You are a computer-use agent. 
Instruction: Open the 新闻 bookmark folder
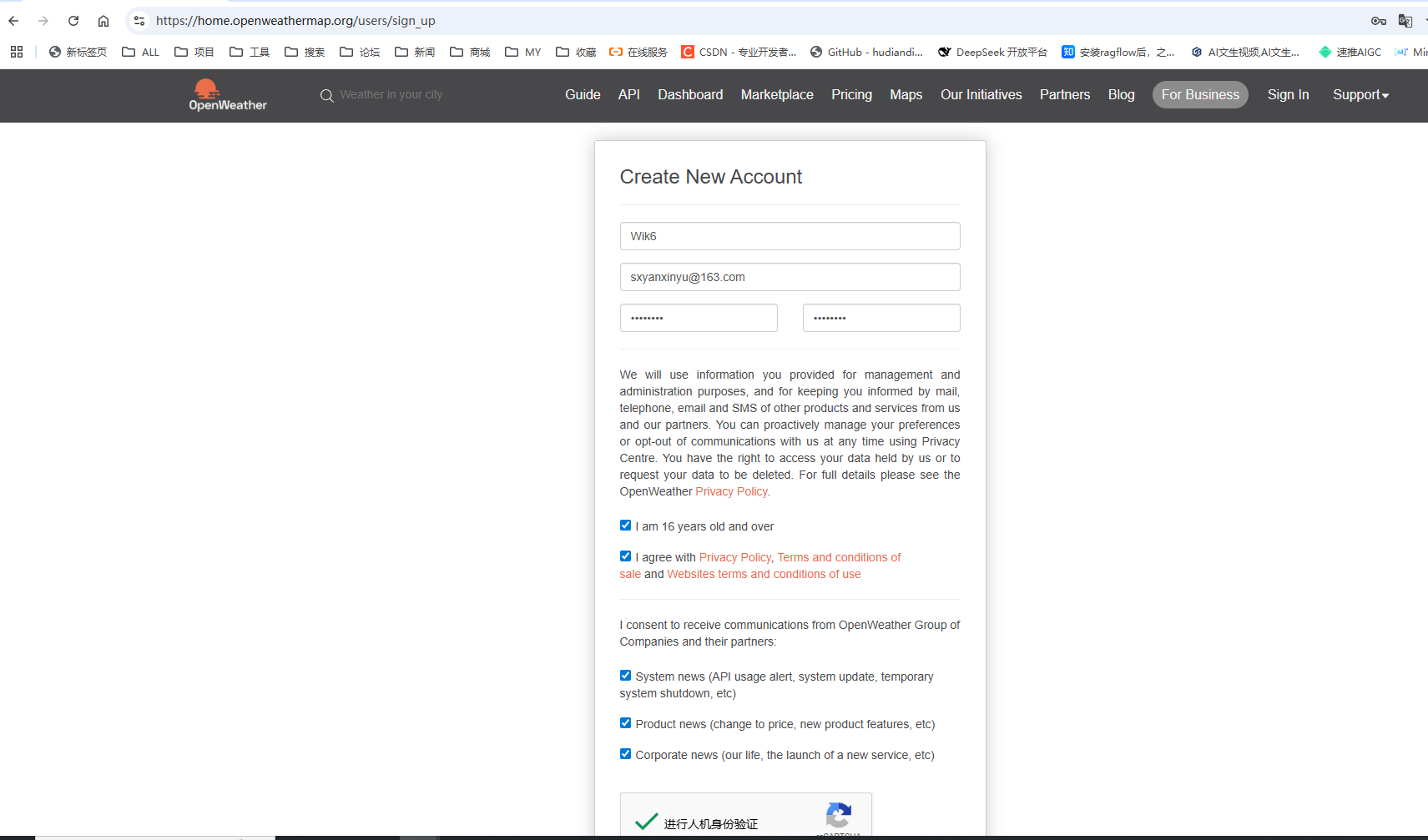point(415,52)
